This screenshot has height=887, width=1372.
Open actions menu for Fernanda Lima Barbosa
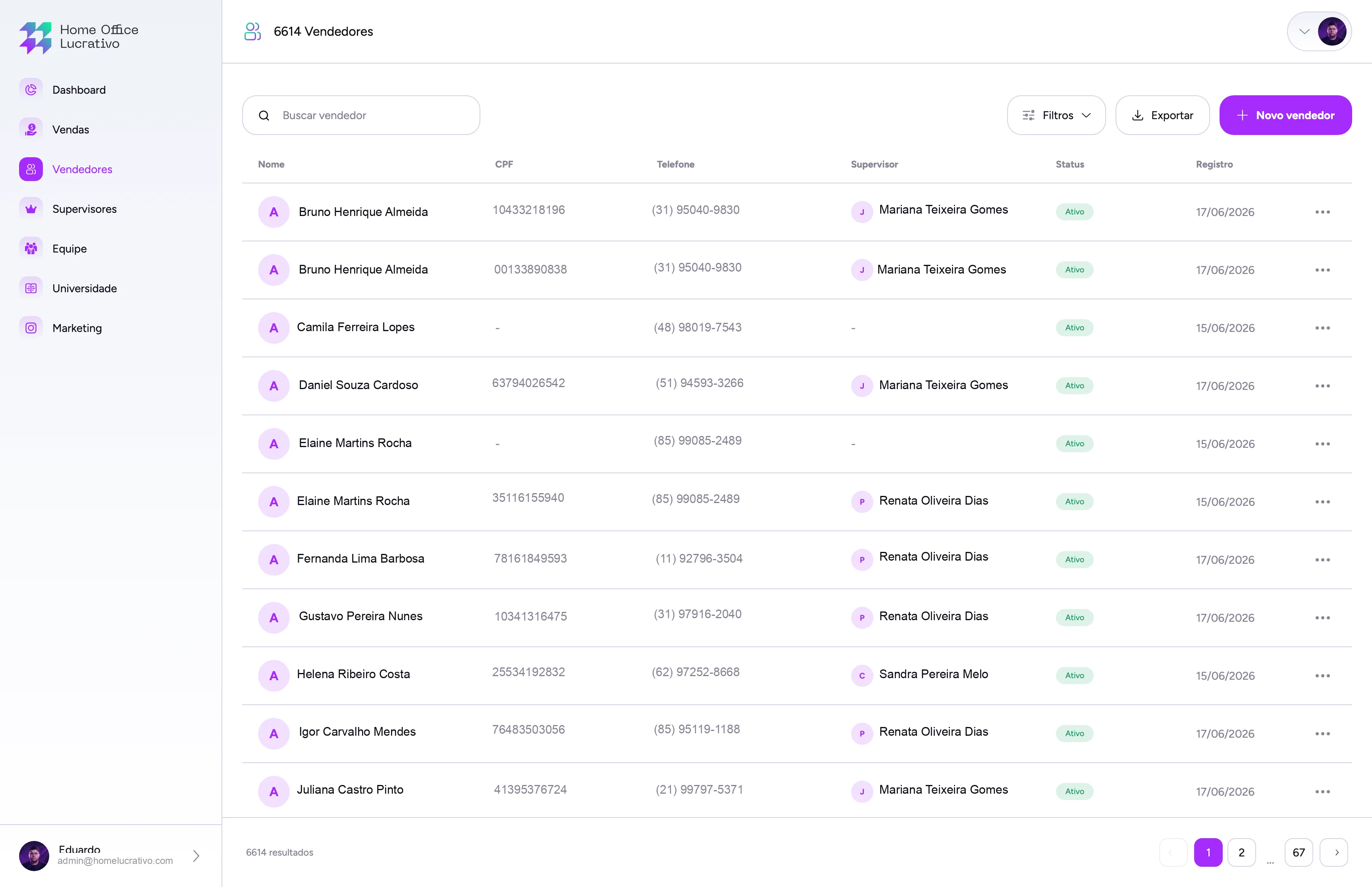1322,560
